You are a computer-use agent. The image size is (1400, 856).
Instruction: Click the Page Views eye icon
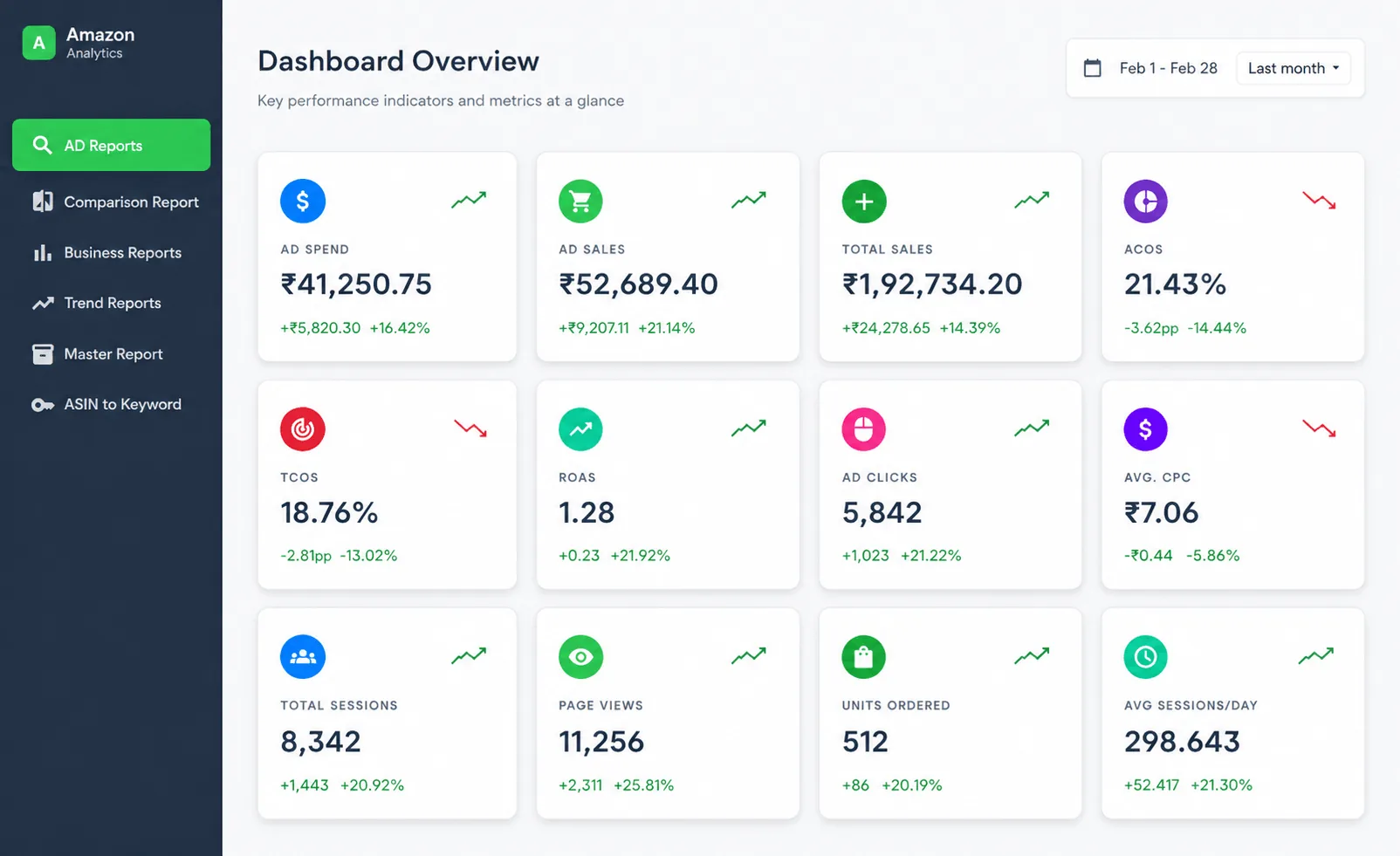pos(580,657)
